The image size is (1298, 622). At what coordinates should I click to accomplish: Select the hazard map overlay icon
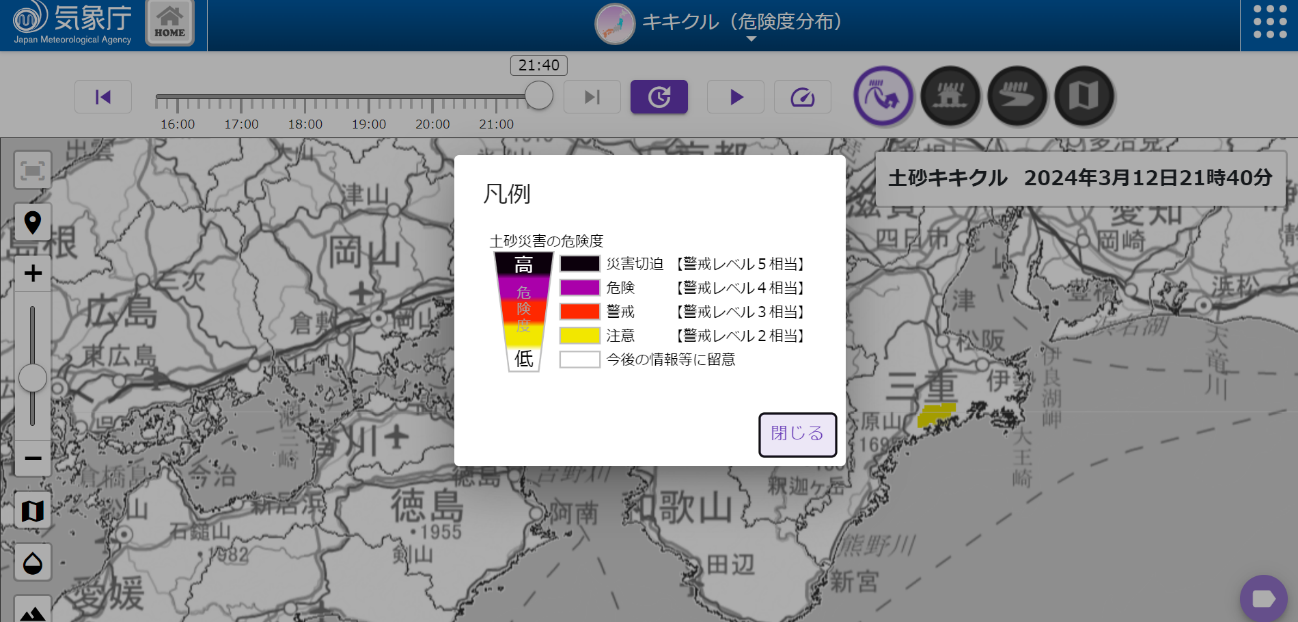[x=1084, y=96]
